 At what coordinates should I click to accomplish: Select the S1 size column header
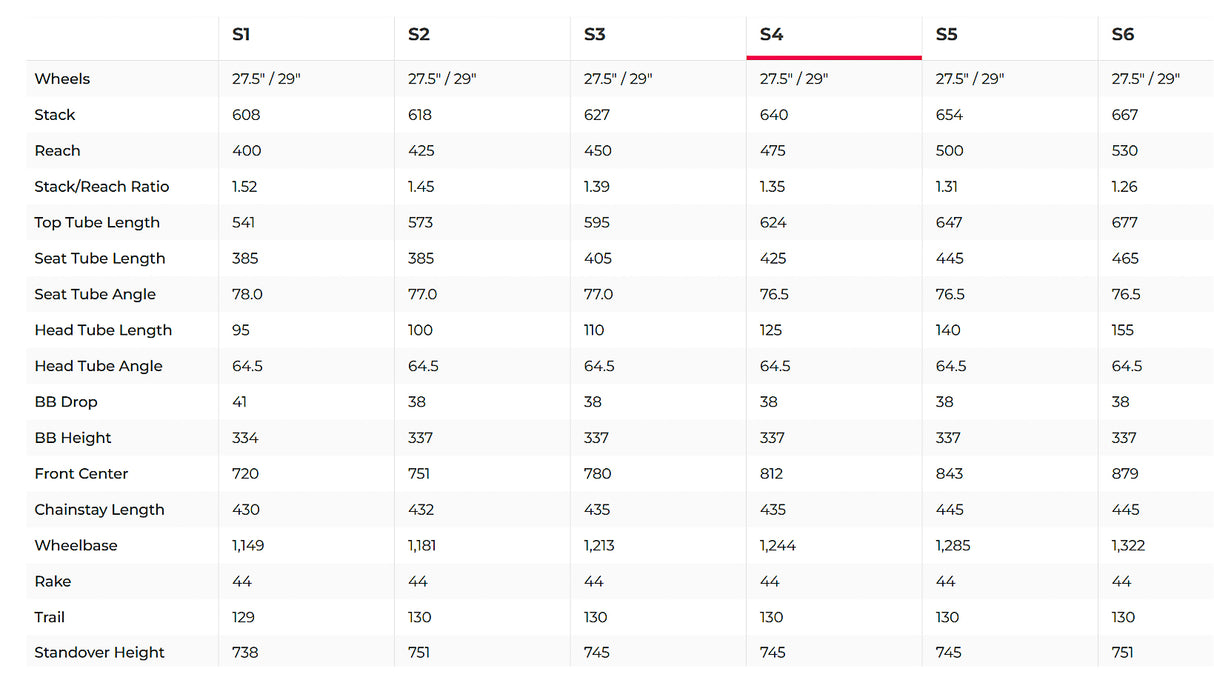(241, 35)
